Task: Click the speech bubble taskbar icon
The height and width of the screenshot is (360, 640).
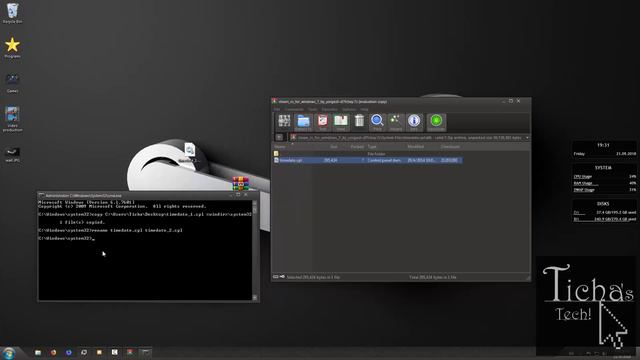Action: tap(84, 352)
